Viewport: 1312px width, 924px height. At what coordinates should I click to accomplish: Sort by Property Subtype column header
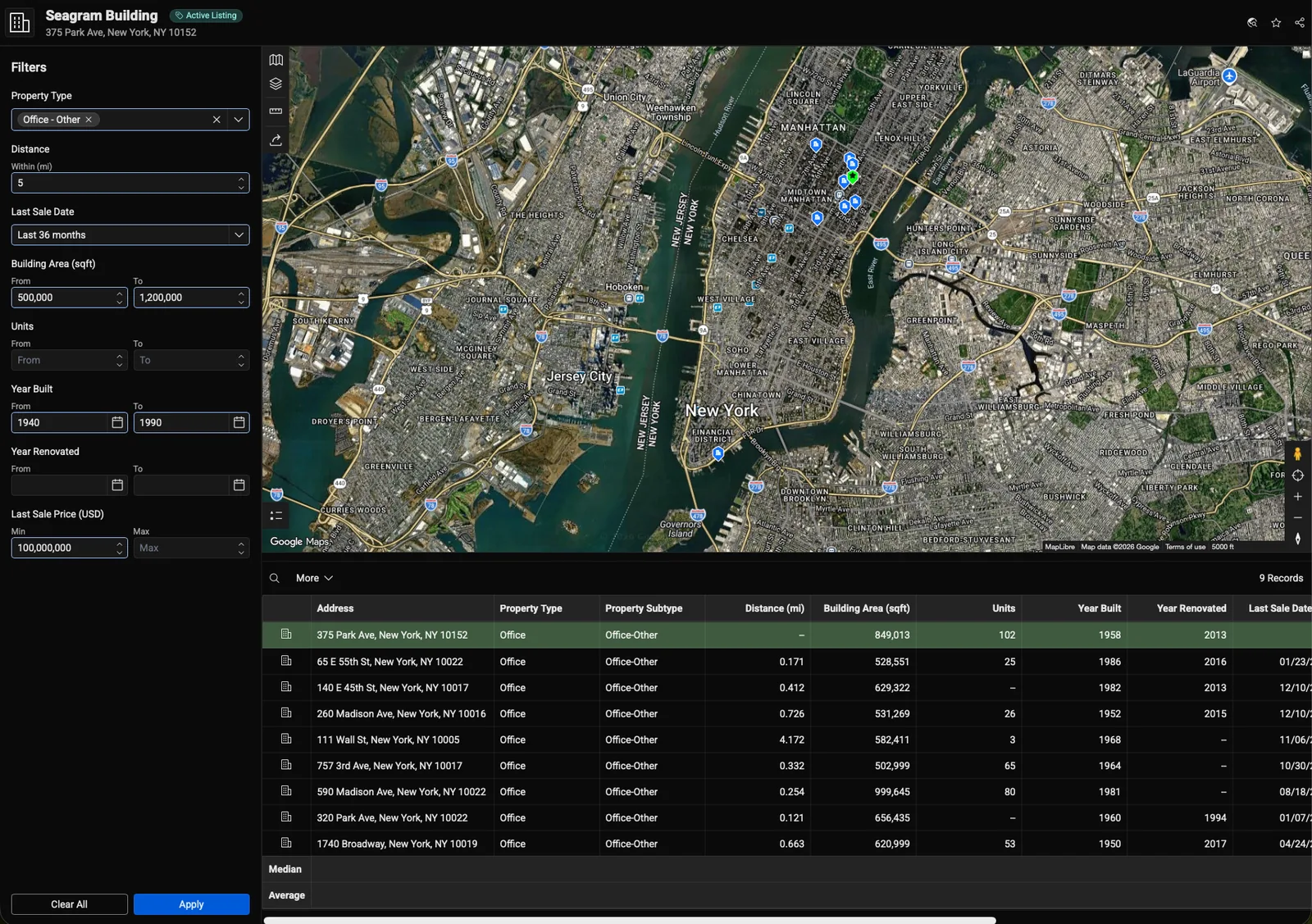coord(644,608)
